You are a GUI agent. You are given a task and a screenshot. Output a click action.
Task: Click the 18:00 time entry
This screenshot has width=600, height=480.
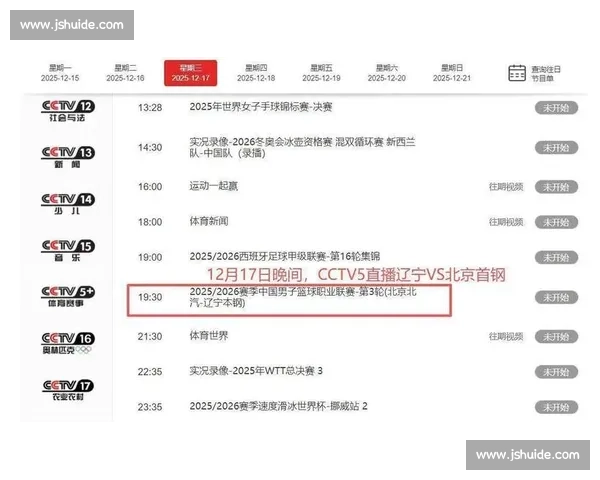point(150,222)
